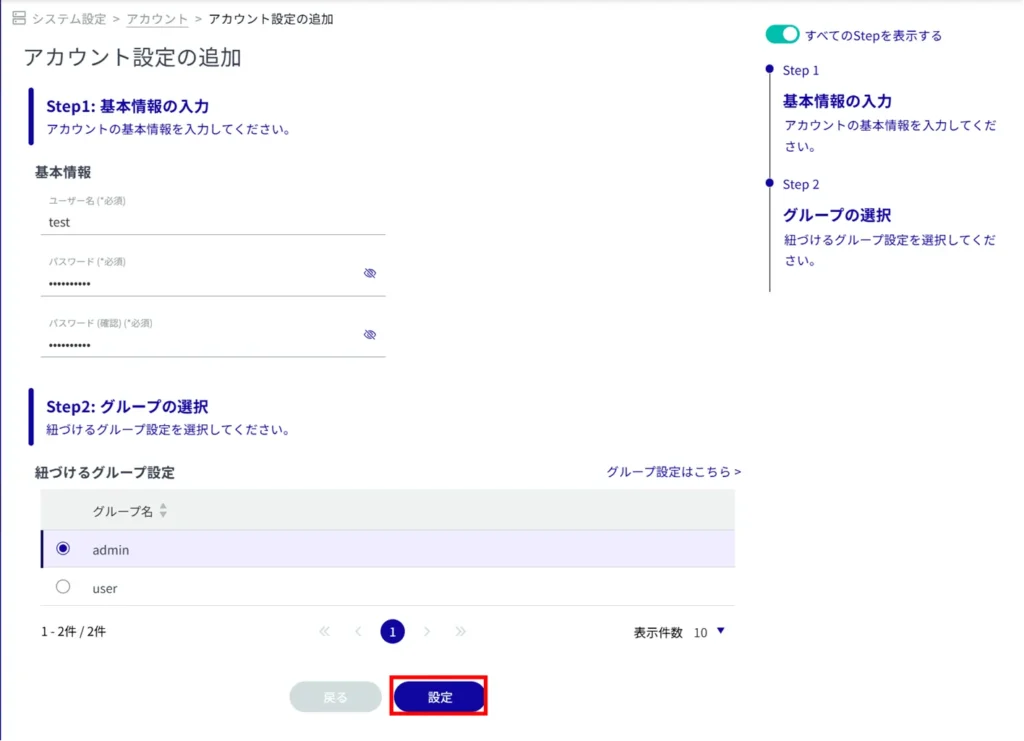Reveal confirmation password with eye icon
The image size is (1024, 741).
coord(370,335)
